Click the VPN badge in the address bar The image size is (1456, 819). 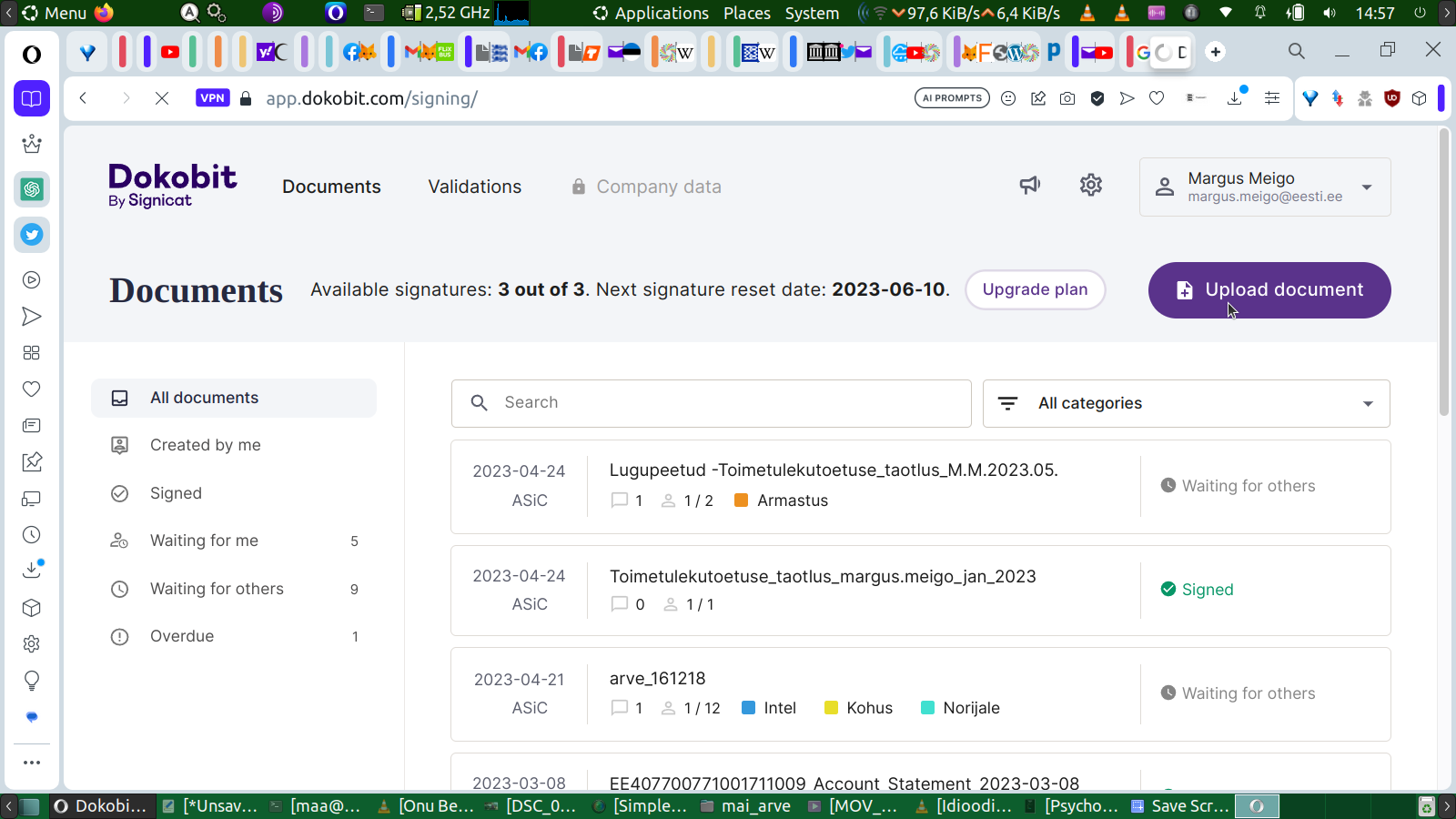click(x=212, y=98)
